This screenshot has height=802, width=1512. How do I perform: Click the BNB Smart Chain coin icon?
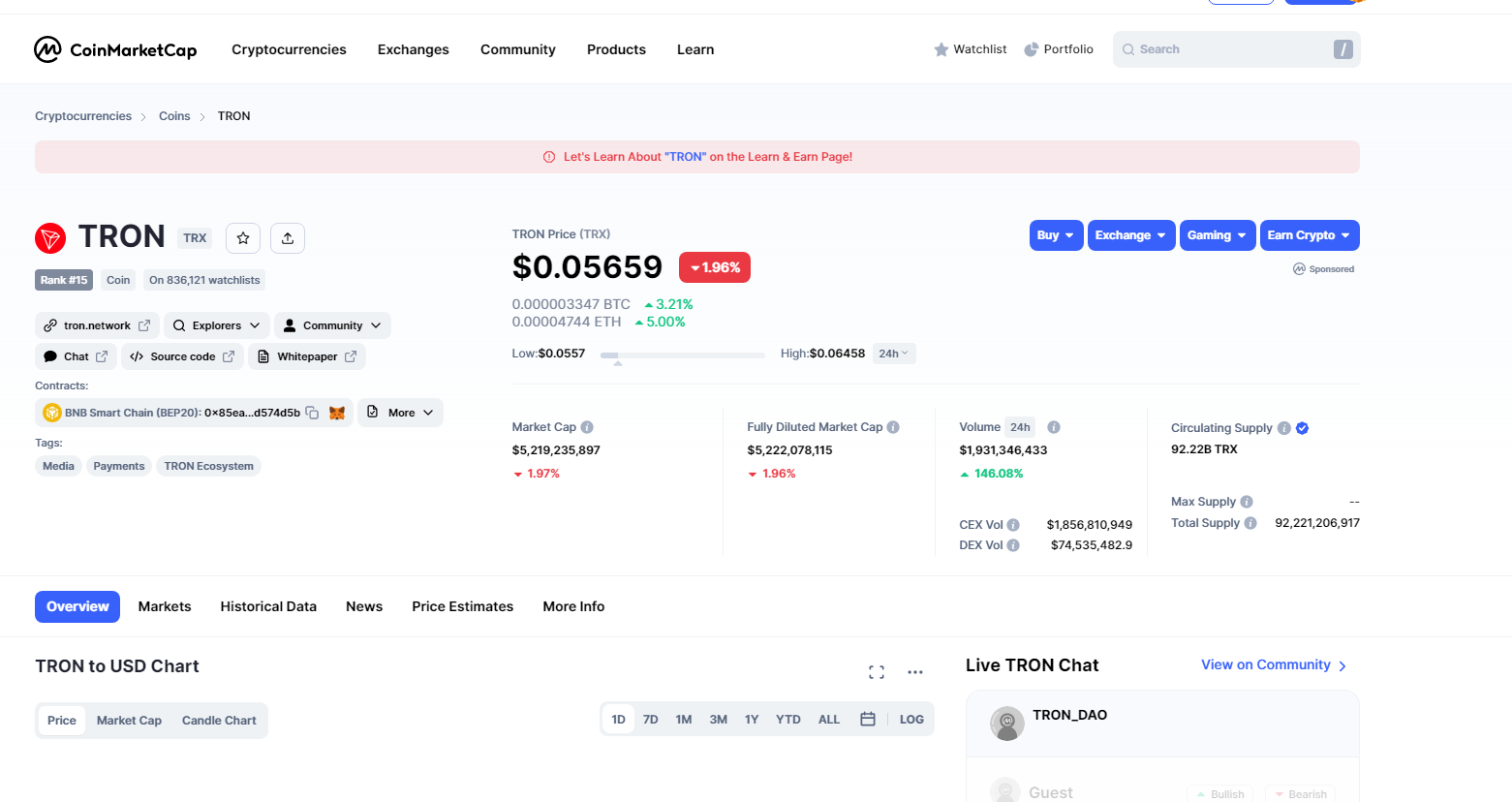[x=52, y=413]
